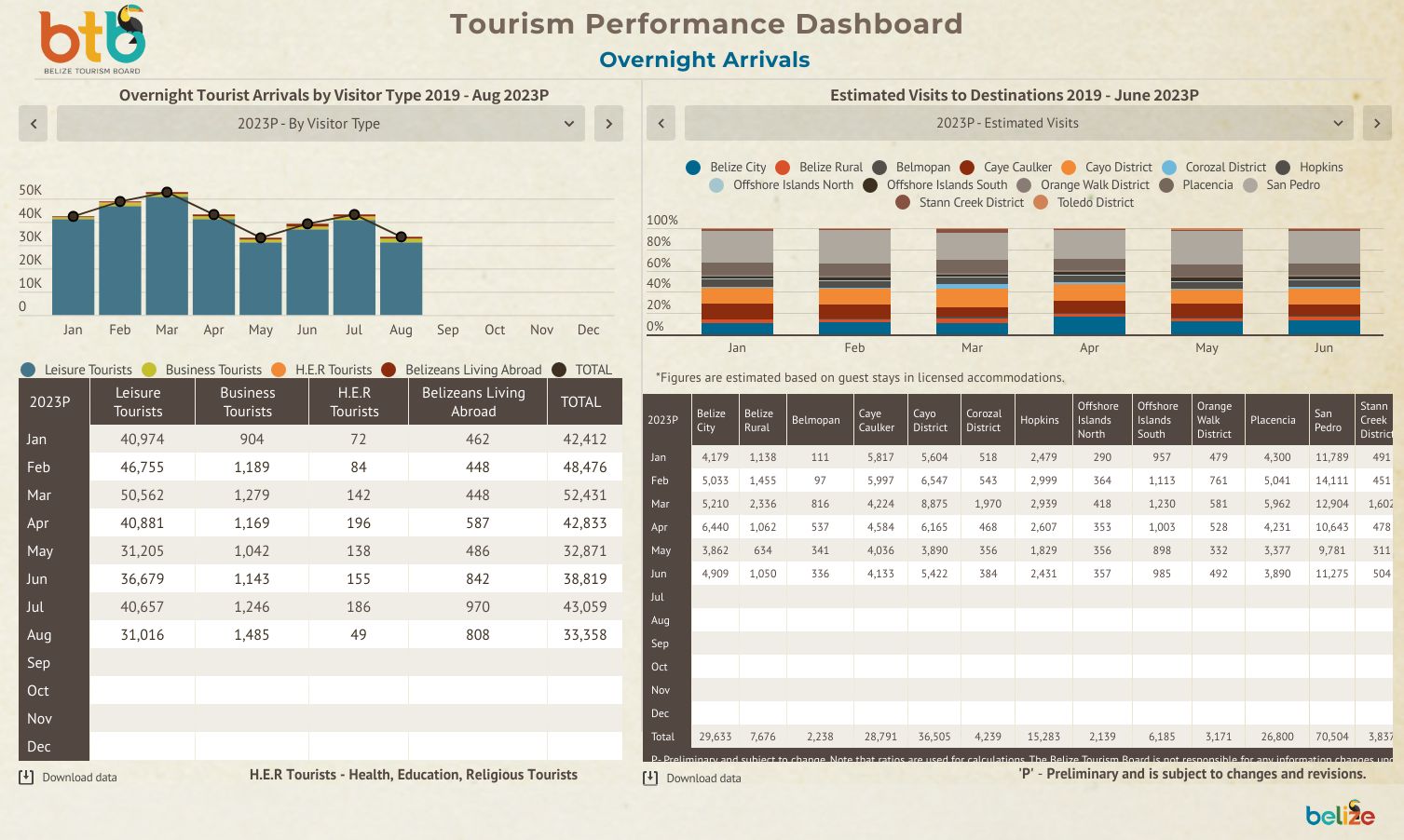Viewport: 1404px width, 840px height.
Task: Select the Caye Caulker column header
Action: 876,420
